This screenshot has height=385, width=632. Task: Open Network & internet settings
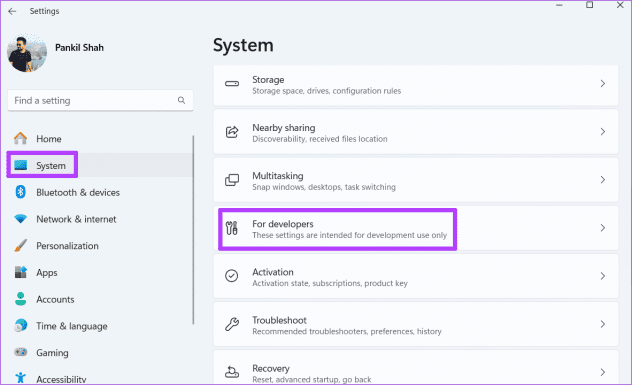[76, 219]
